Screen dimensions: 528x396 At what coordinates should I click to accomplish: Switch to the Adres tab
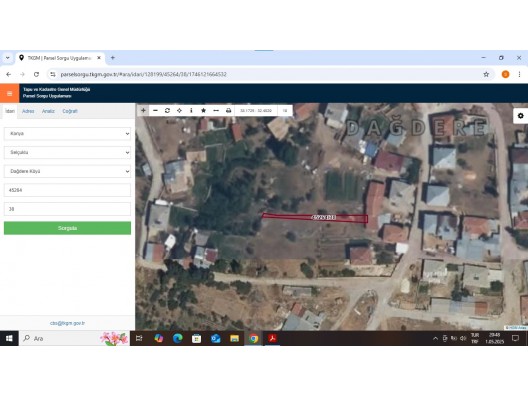(28, 111)
